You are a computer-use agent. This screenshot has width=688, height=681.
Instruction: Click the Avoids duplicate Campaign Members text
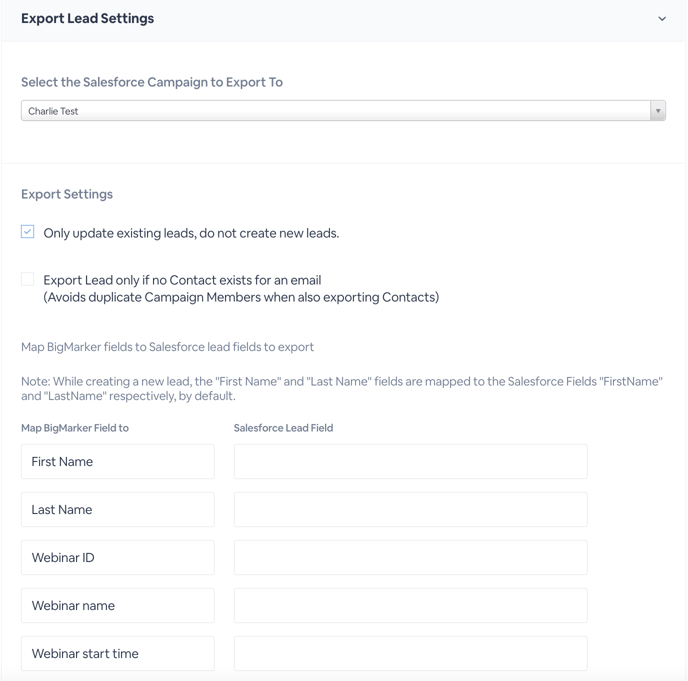(x=241, y=297)
